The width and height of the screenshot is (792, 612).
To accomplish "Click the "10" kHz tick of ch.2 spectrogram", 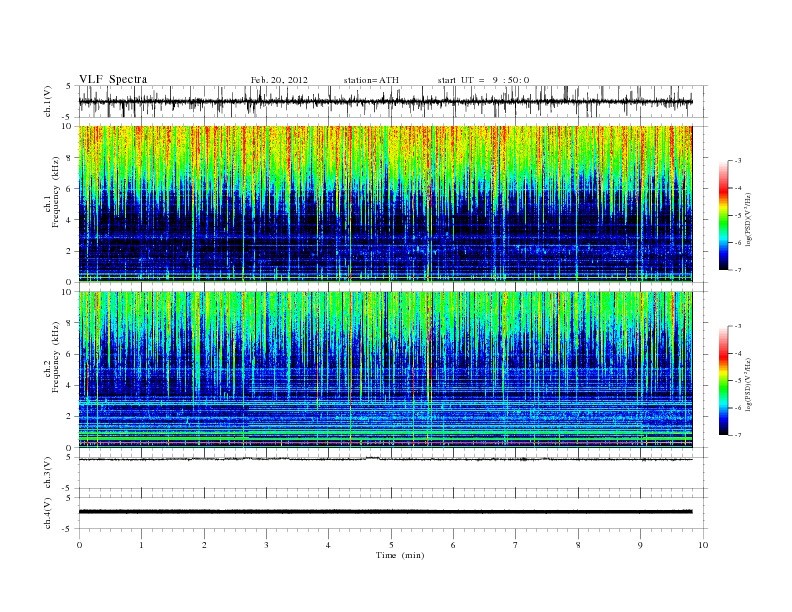I will [x=68, y=291].
